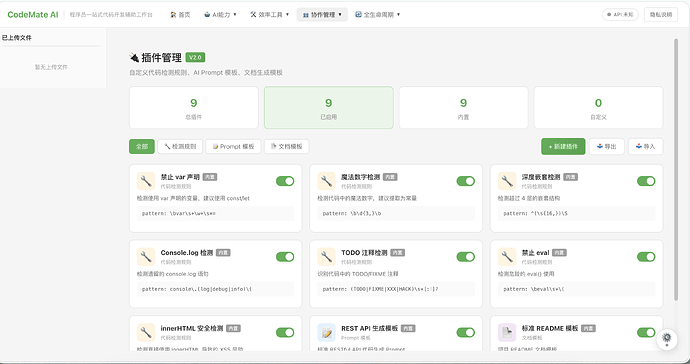
Task: Click the pattern text for TODO 注释检测
Action: pyautogui.click(x=380, y=289)
